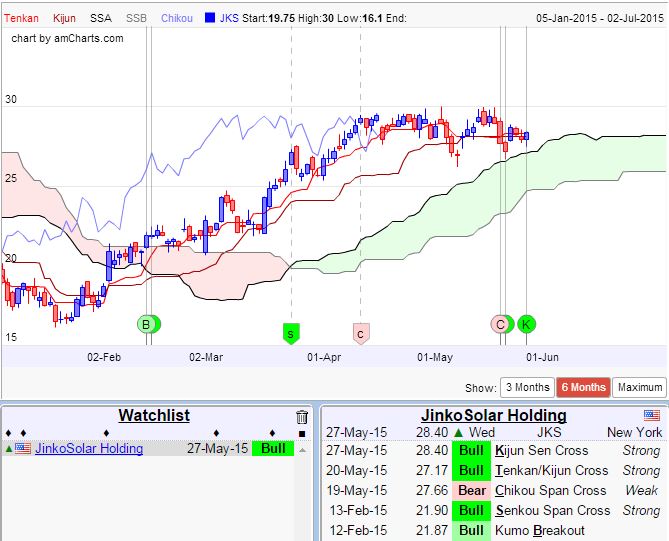
Task: Click the 01-Apr date on time axis
Action: pyautogui.click(x=324, y=358)
